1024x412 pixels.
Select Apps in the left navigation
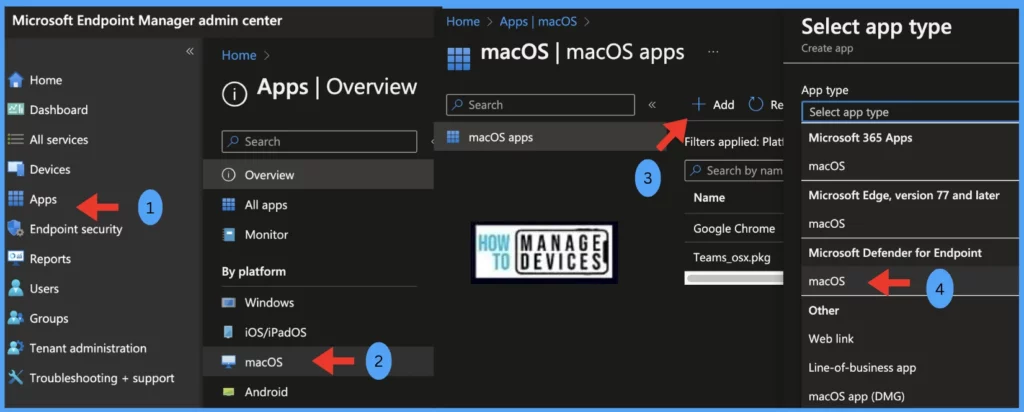point(43,199)
